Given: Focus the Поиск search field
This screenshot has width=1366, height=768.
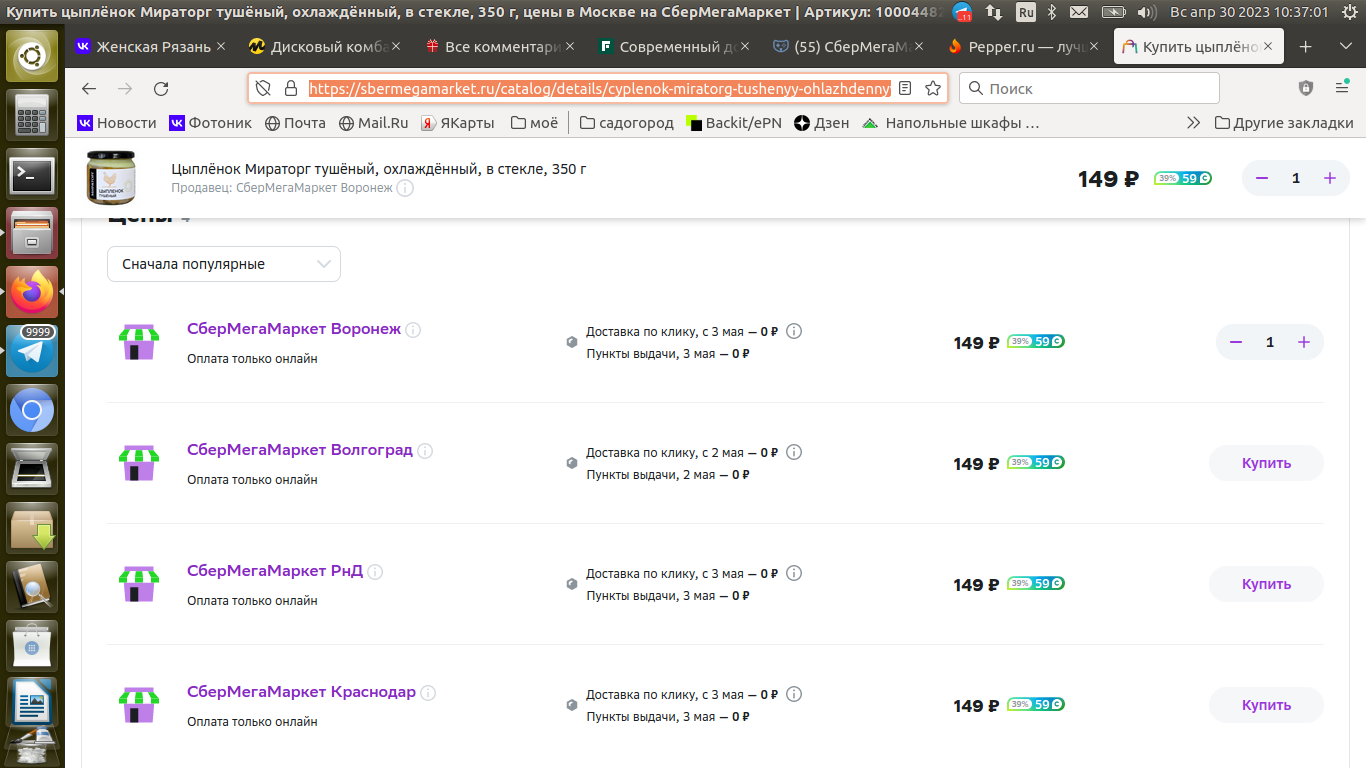Looking at the screenshot, I should coord(1089,88).
